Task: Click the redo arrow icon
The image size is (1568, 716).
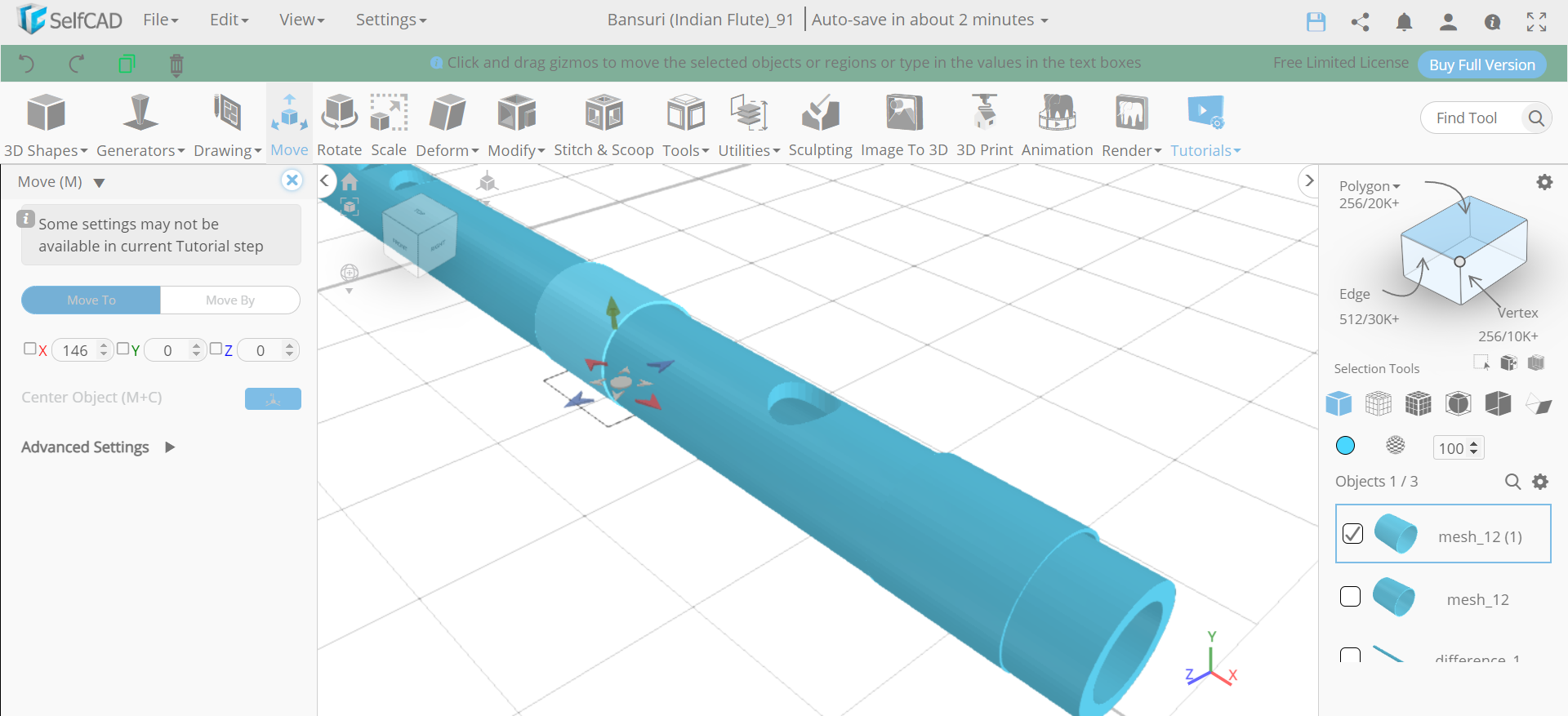Action: [77, 64]
